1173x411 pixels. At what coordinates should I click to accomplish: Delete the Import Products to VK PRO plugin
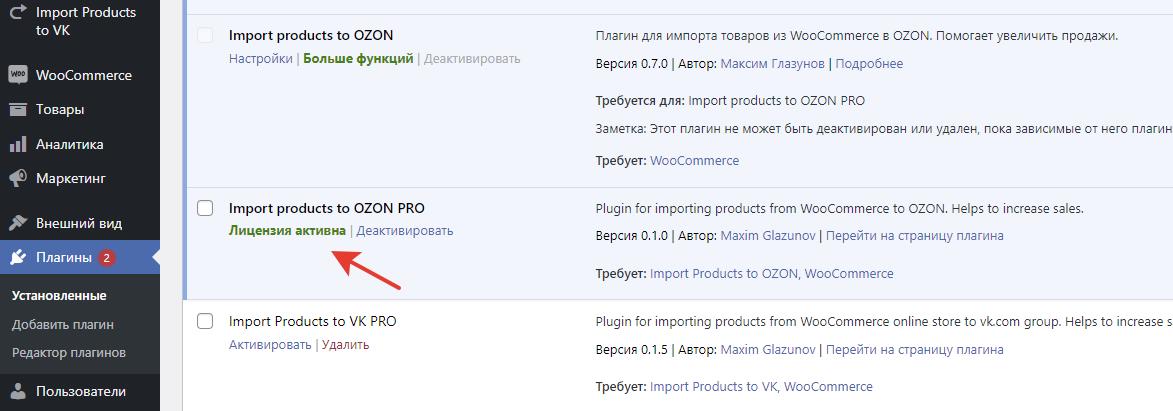point(345,345)
